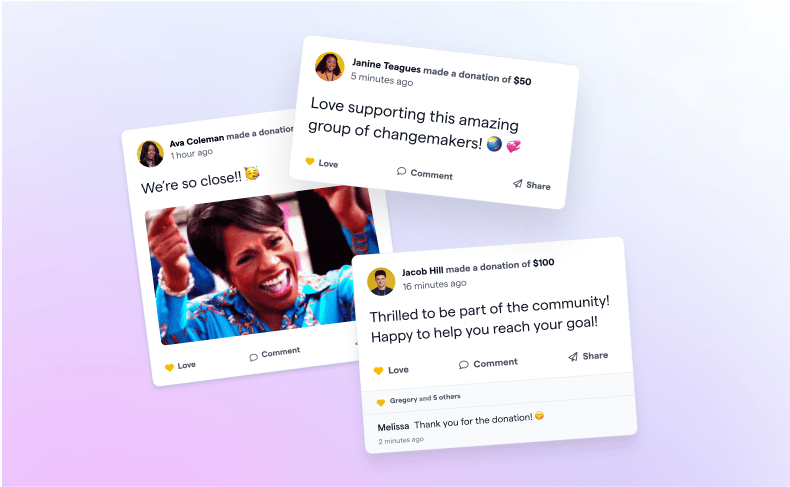Image resolution: width=790 pixels, height=487 pixels.
Task: Click Love label on Jacob Hill's post
Action: (398, 370)
